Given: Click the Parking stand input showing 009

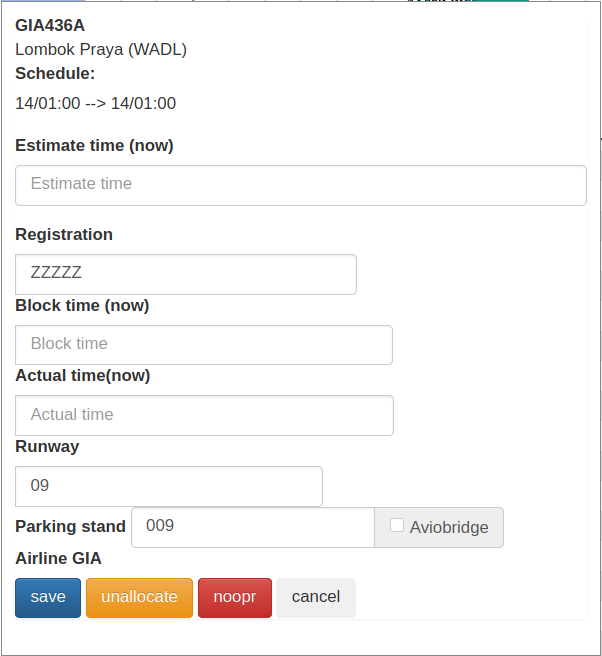Looking at the screenshot, I should (x=252, y=527).
